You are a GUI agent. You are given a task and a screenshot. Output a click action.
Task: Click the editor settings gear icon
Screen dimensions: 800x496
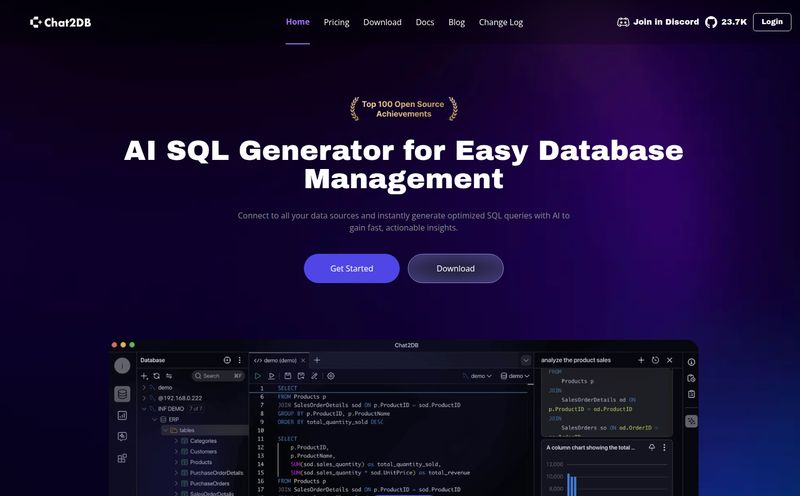tap(331, 376)
